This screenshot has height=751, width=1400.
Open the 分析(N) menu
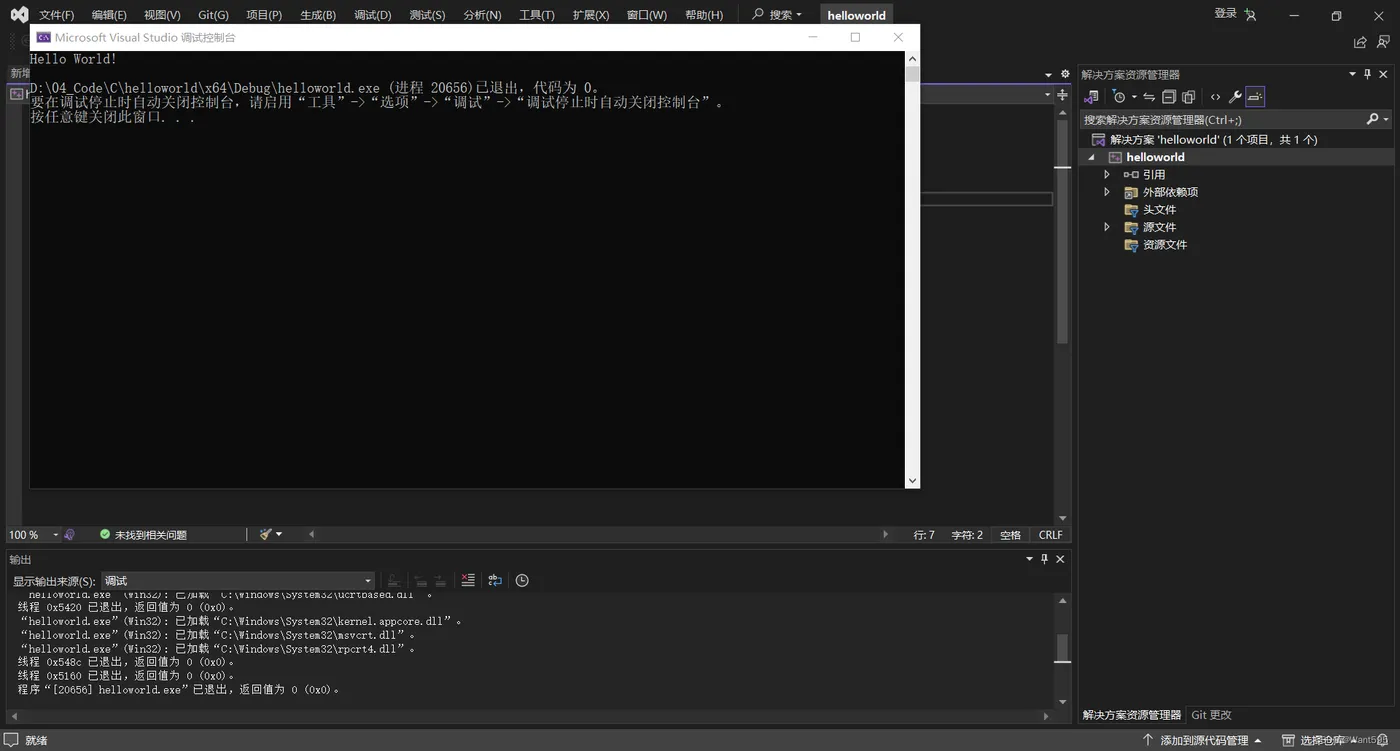[482, 15]
